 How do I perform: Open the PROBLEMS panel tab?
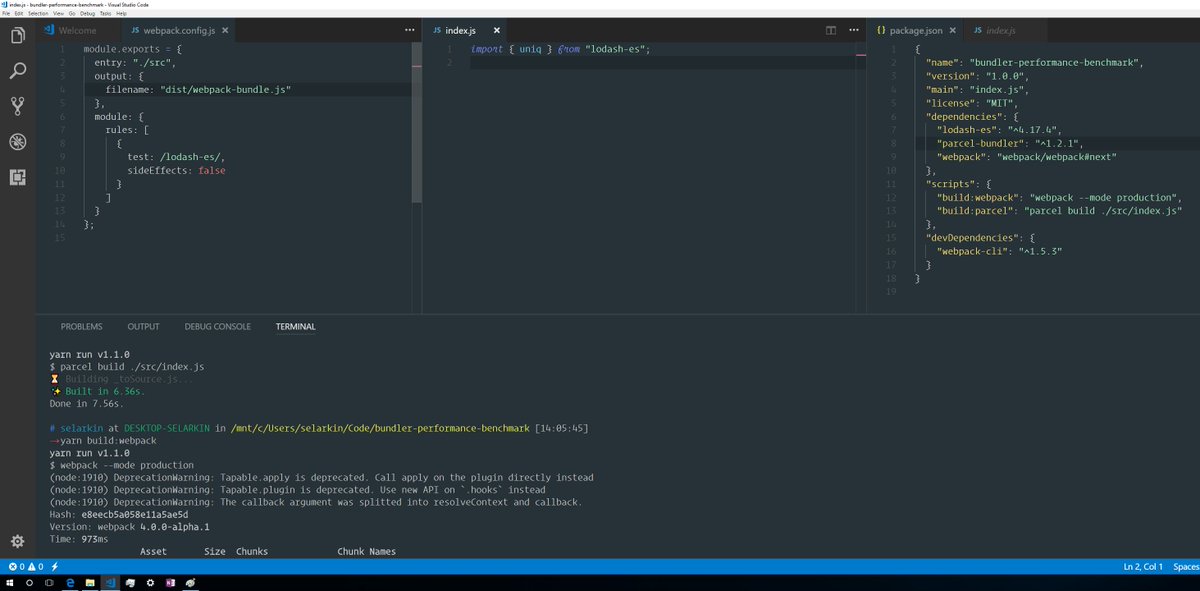[x=82, y=326]
